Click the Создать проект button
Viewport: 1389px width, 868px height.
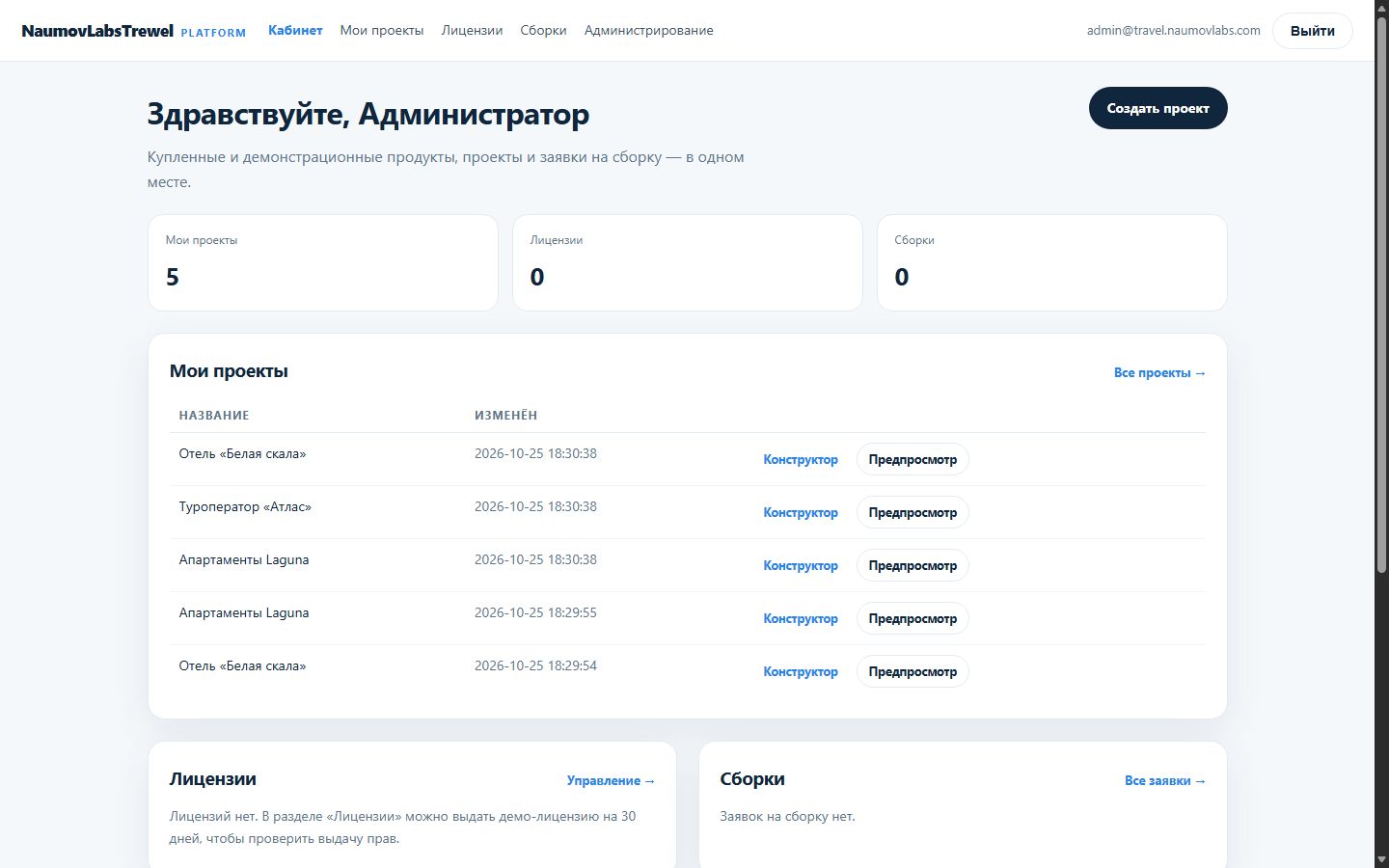[x=1157, y=108]
